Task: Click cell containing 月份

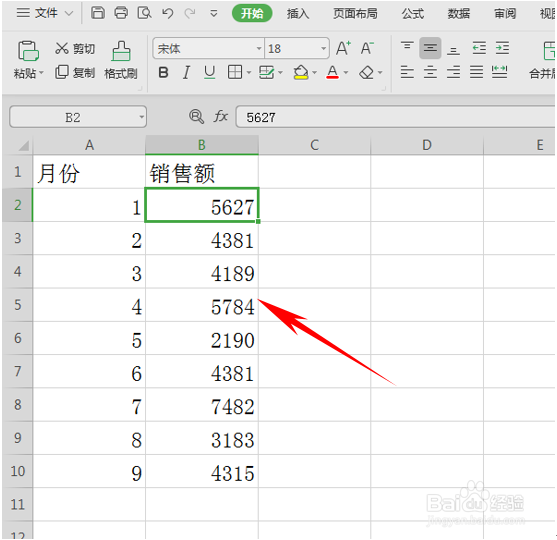Action: click(89, 172)
